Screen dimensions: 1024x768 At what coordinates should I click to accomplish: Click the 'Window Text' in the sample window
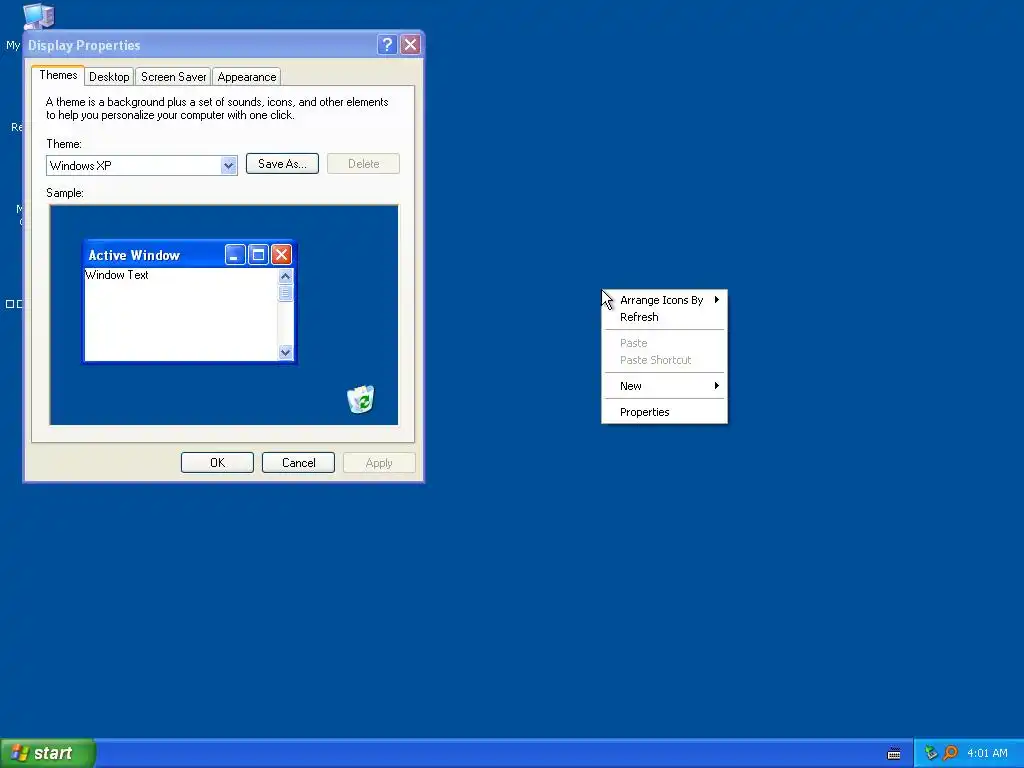[117, 275]
